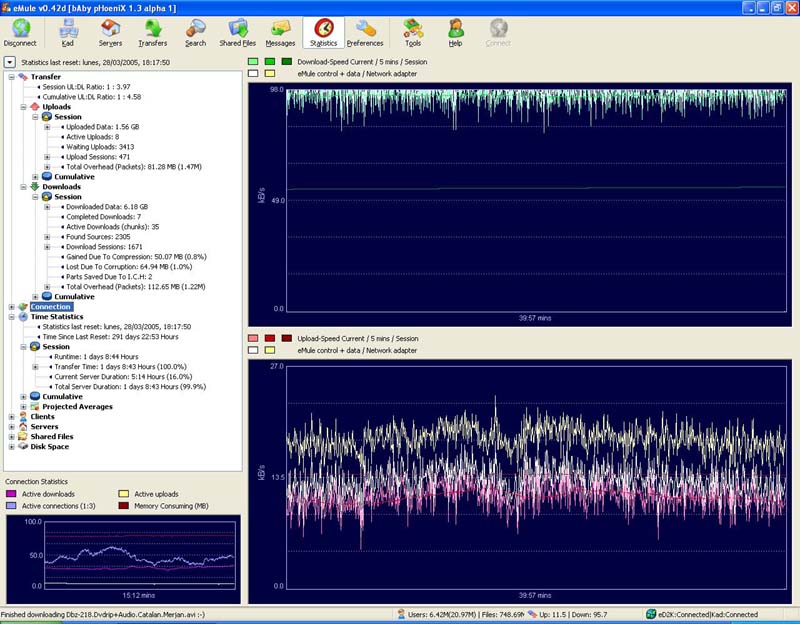800x624 pixels.
Task: Select the Connection tree item
Action: (x=50, y=307)
